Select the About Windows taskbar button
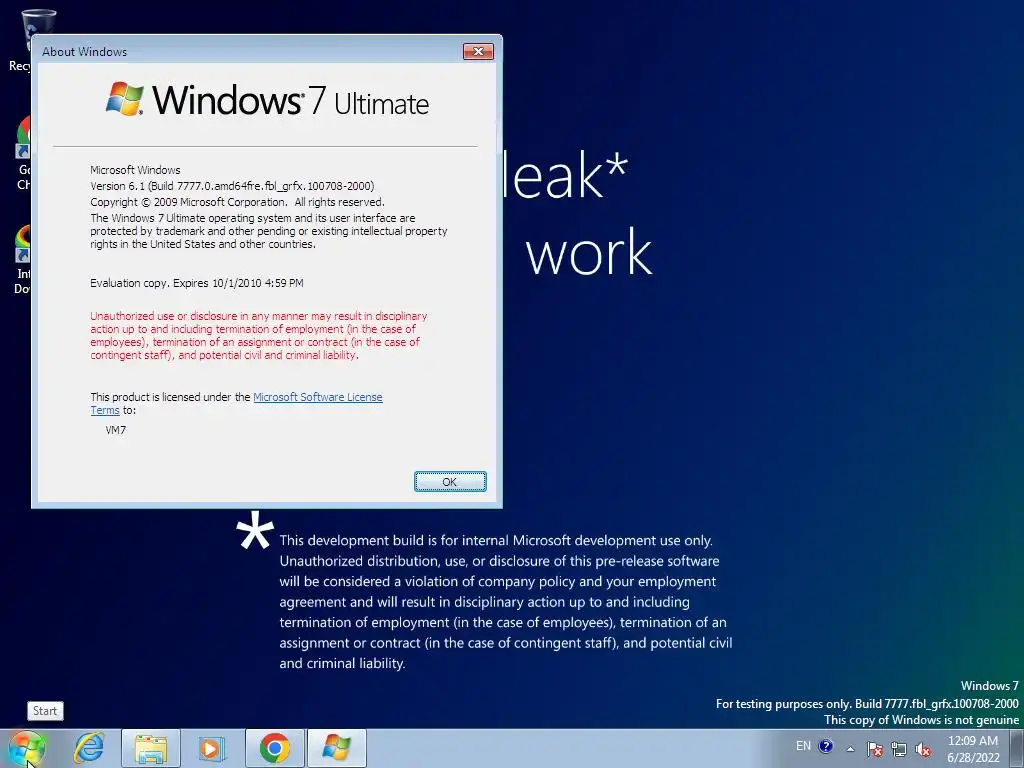 [x=336, y=748]
